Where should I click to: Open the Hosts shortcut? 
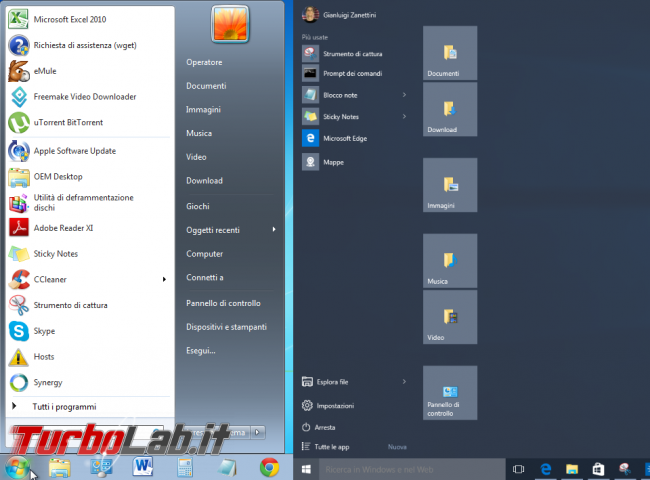click(89, 356)
